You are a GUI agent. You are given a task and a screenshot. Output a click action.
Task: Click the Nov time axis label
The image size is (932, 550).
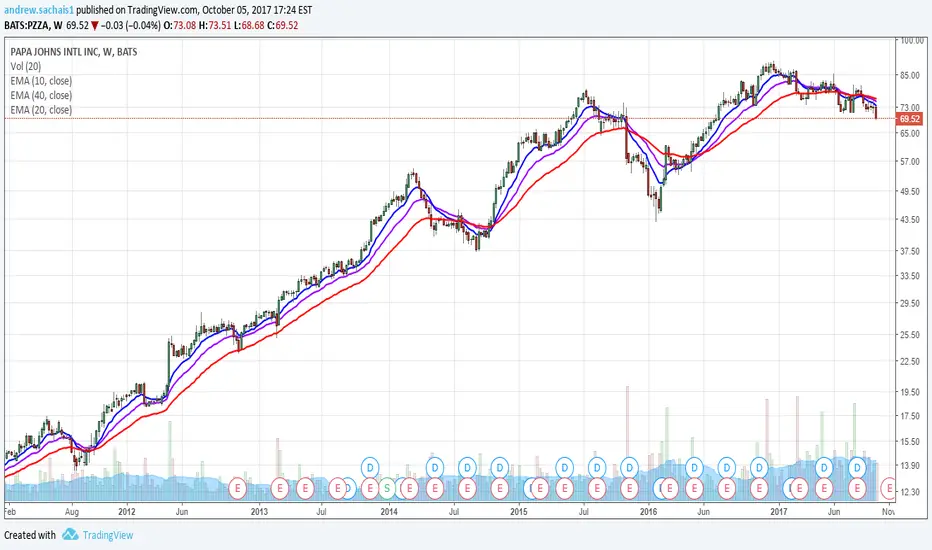tap(888, 511)
